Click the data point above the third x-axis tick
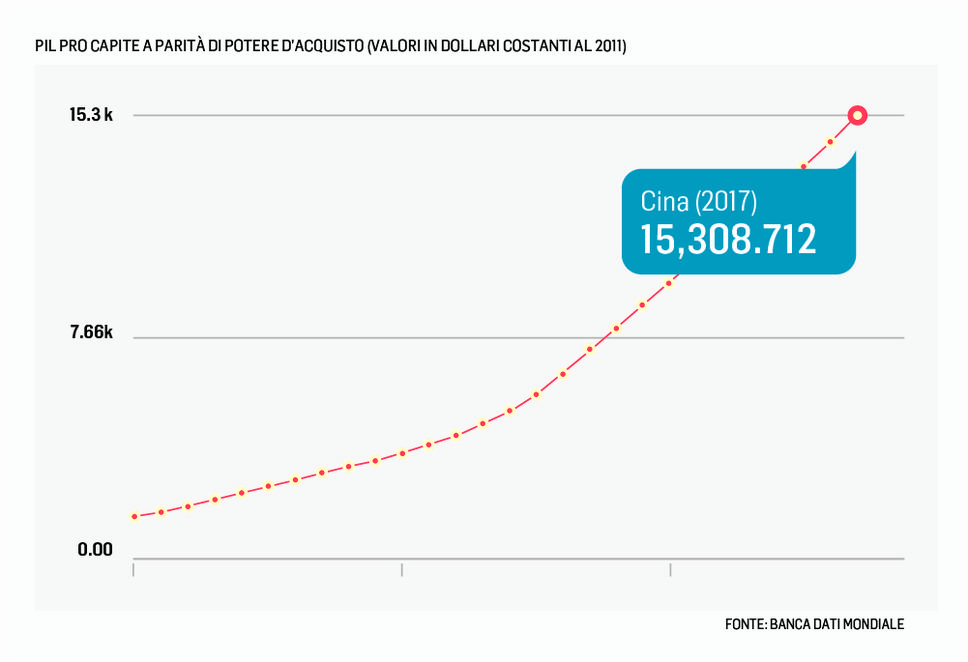The image size is (968, 662). 669,283
